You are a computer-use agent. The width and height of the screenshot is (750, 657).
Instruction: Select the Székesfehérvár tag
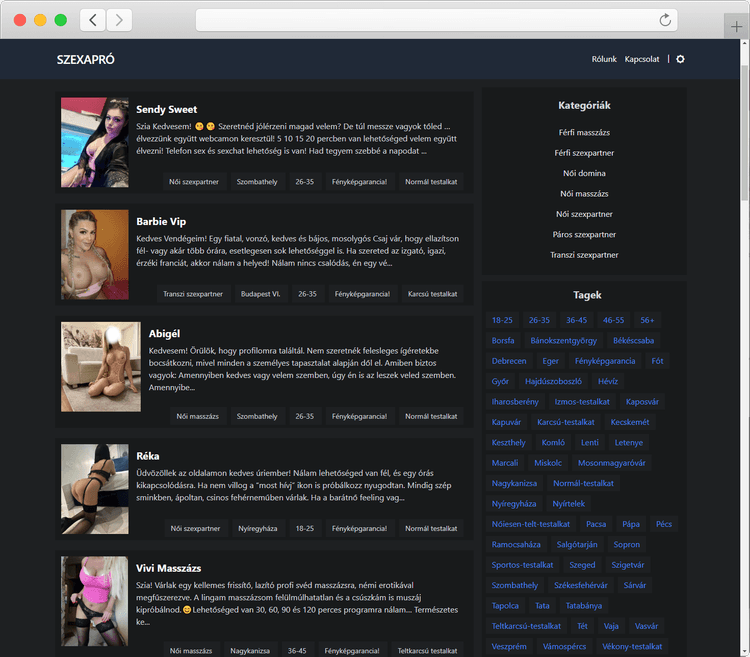pos(581,585)
